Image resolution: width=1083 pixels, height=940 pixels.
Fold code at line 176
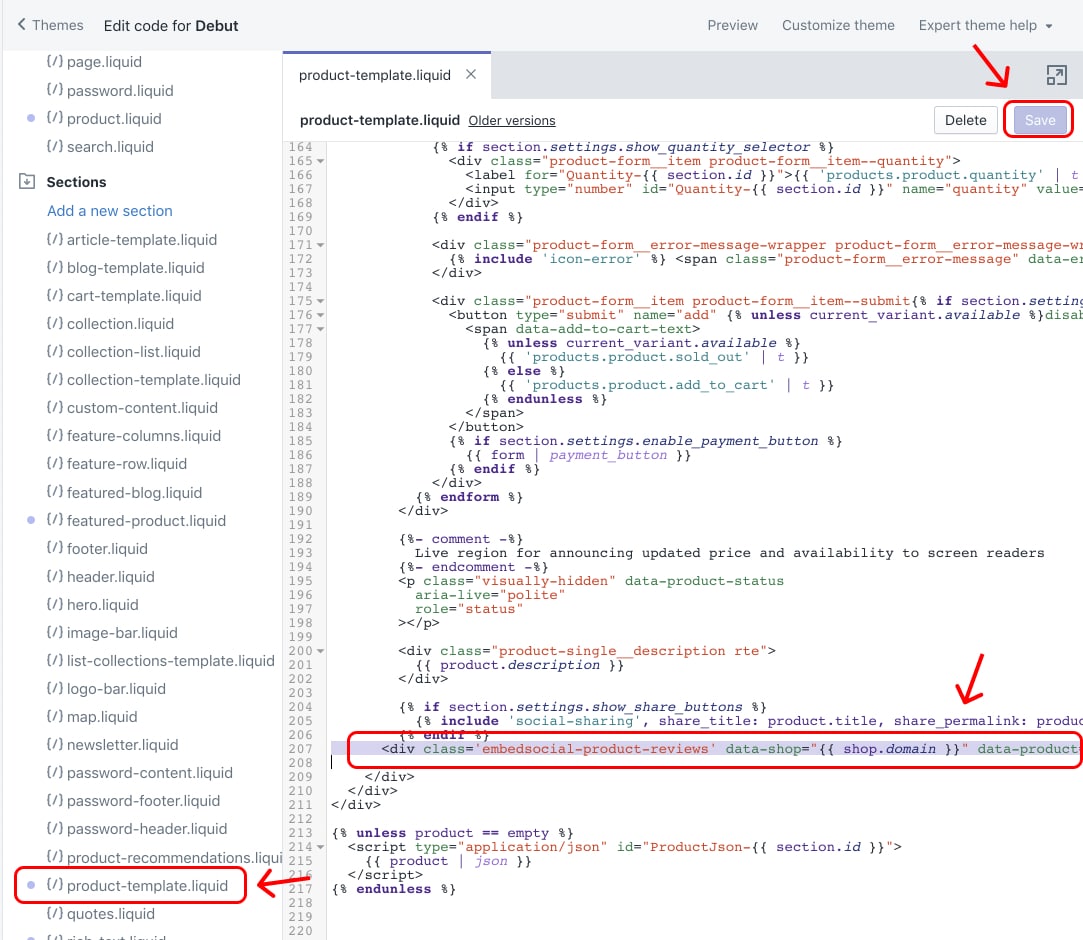[320, 315]
